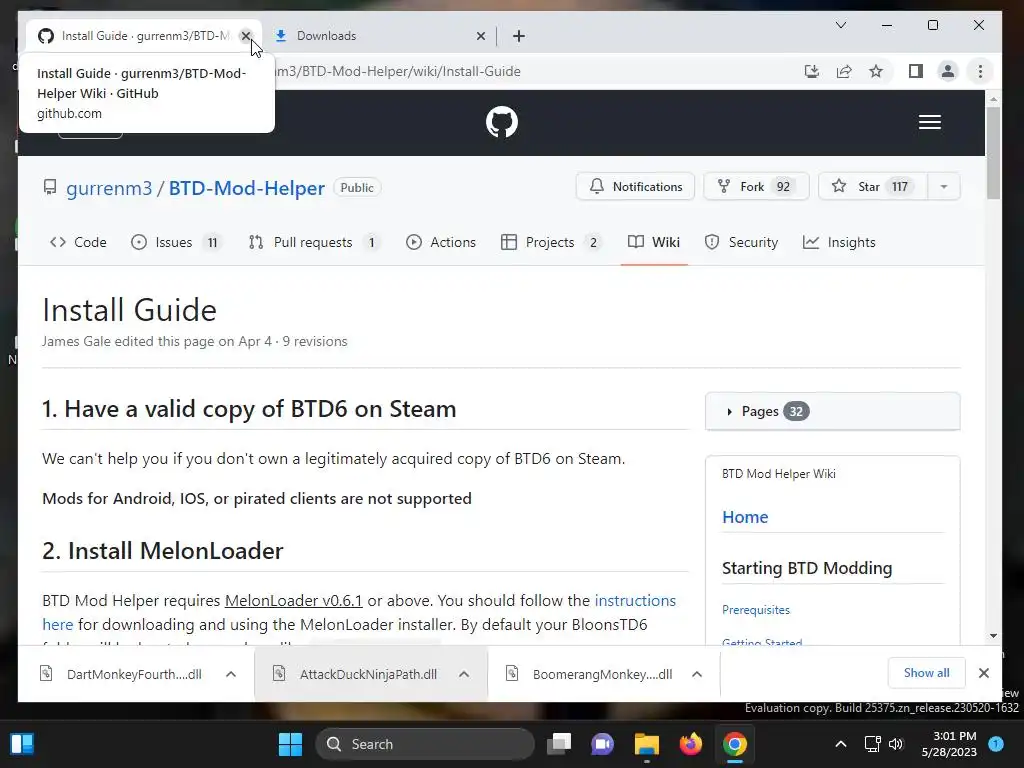Expand the Pages 32 list

(x=833, y=411)
